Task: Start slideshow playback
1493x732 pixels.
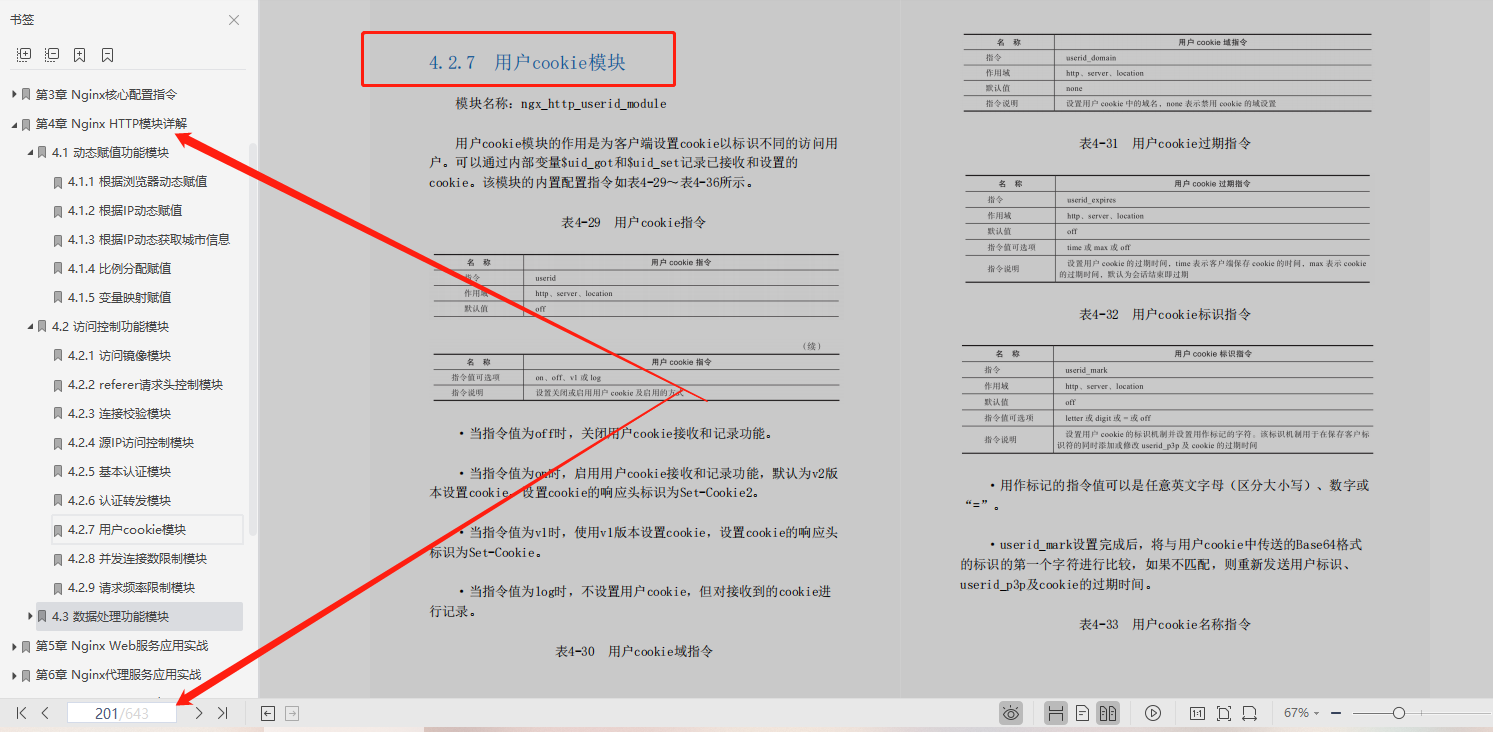Action: [x=1153, y=713]
